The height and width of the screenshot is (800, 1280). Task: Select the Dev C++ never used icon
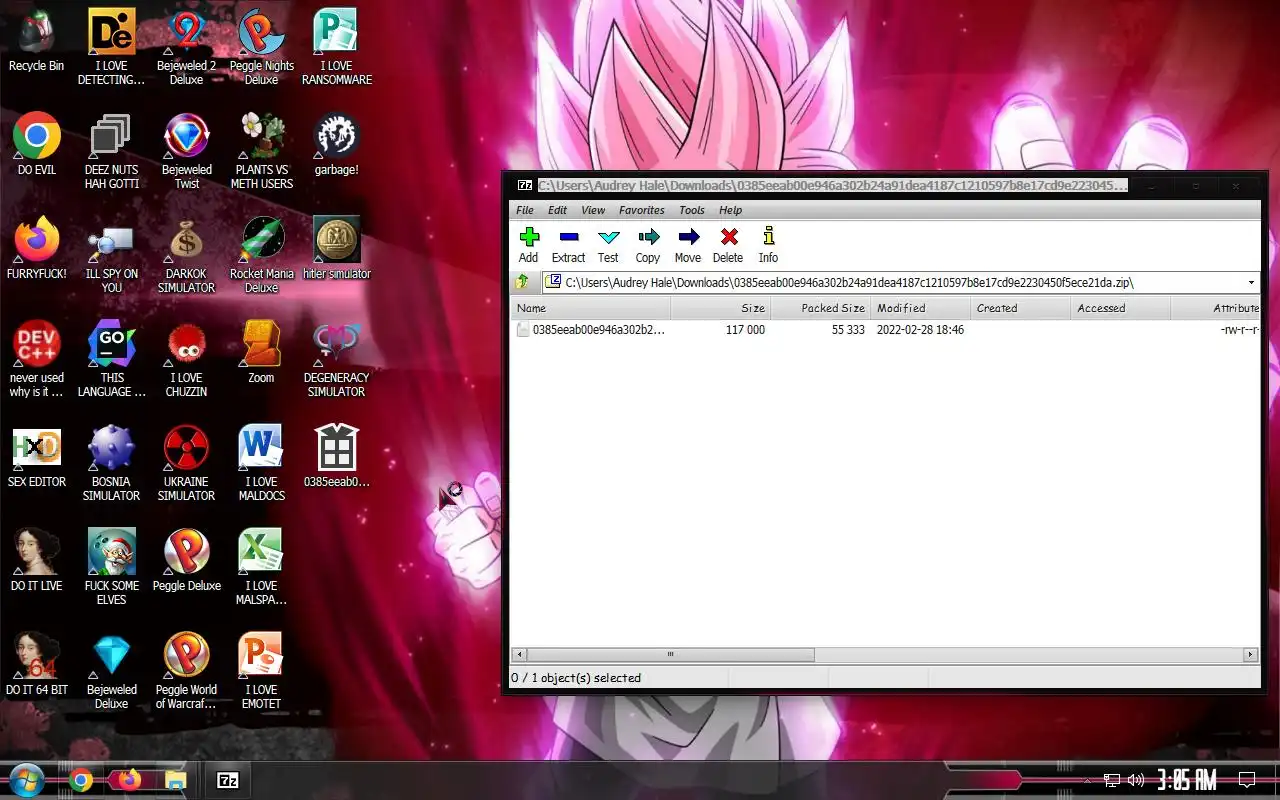(36, 359)
